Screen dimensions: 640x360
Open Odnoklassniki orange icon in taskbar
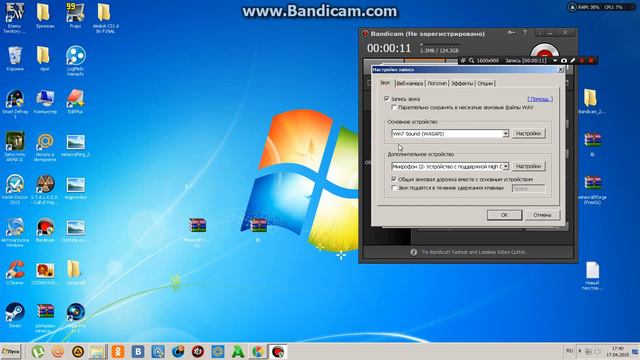tap(118, 351)
